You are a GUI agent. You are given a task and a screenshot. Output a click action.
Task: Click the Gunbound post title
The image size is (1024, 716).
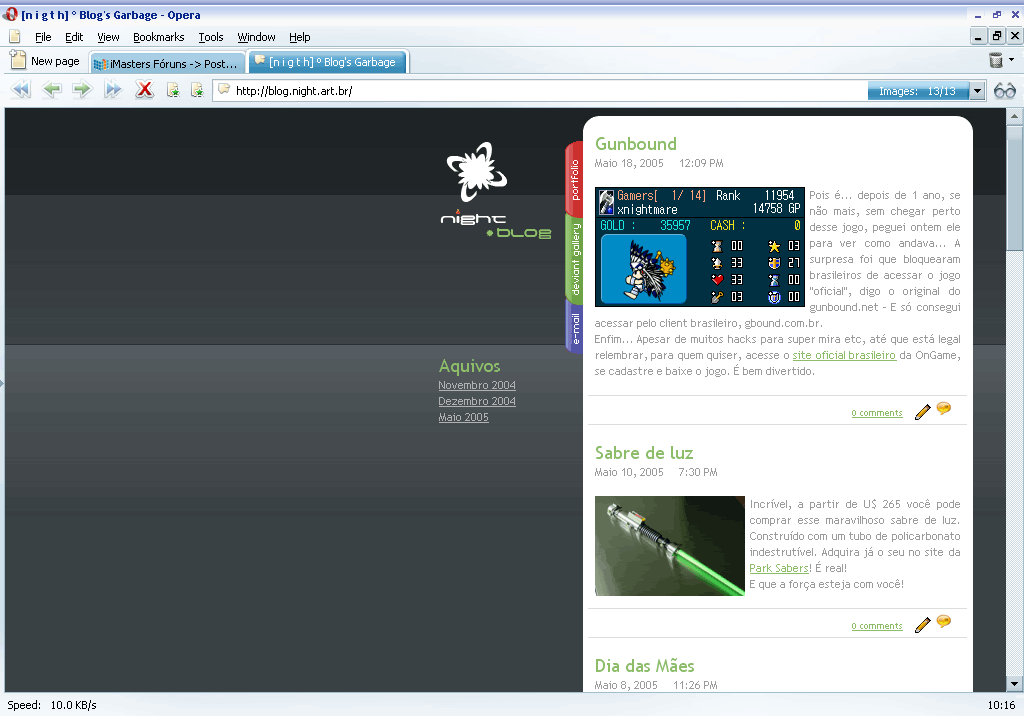[635, 144]
